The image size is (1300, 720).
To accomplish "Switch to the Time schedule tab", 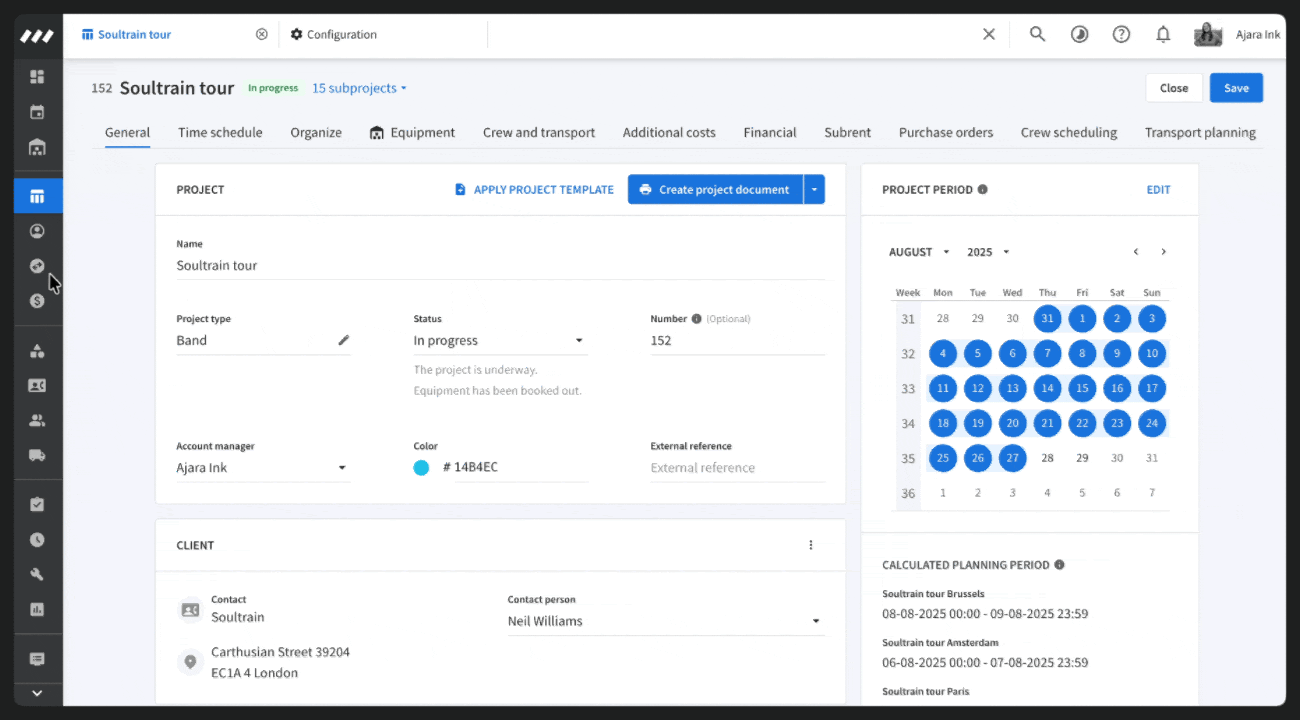I will point(220,132).
